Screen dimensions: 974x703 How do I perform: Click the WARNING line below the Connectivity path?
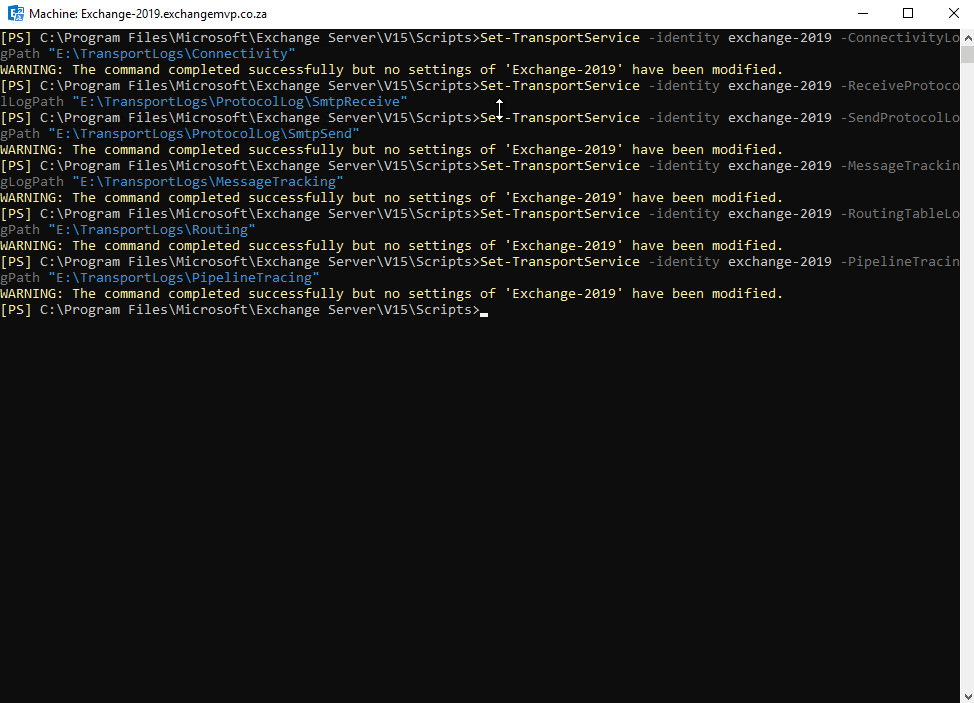pos(391,70)
